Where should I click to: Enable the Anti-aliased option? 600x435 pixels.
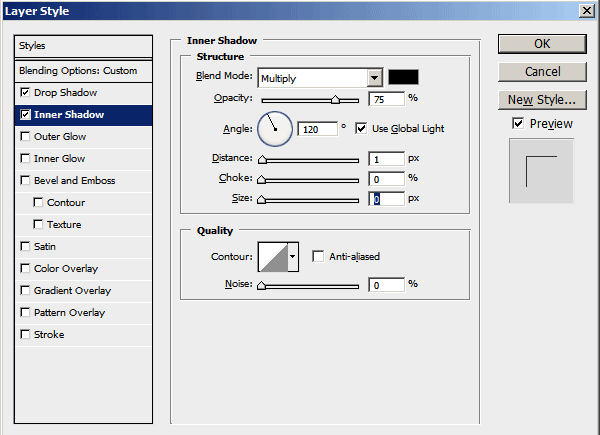(319, 256)
